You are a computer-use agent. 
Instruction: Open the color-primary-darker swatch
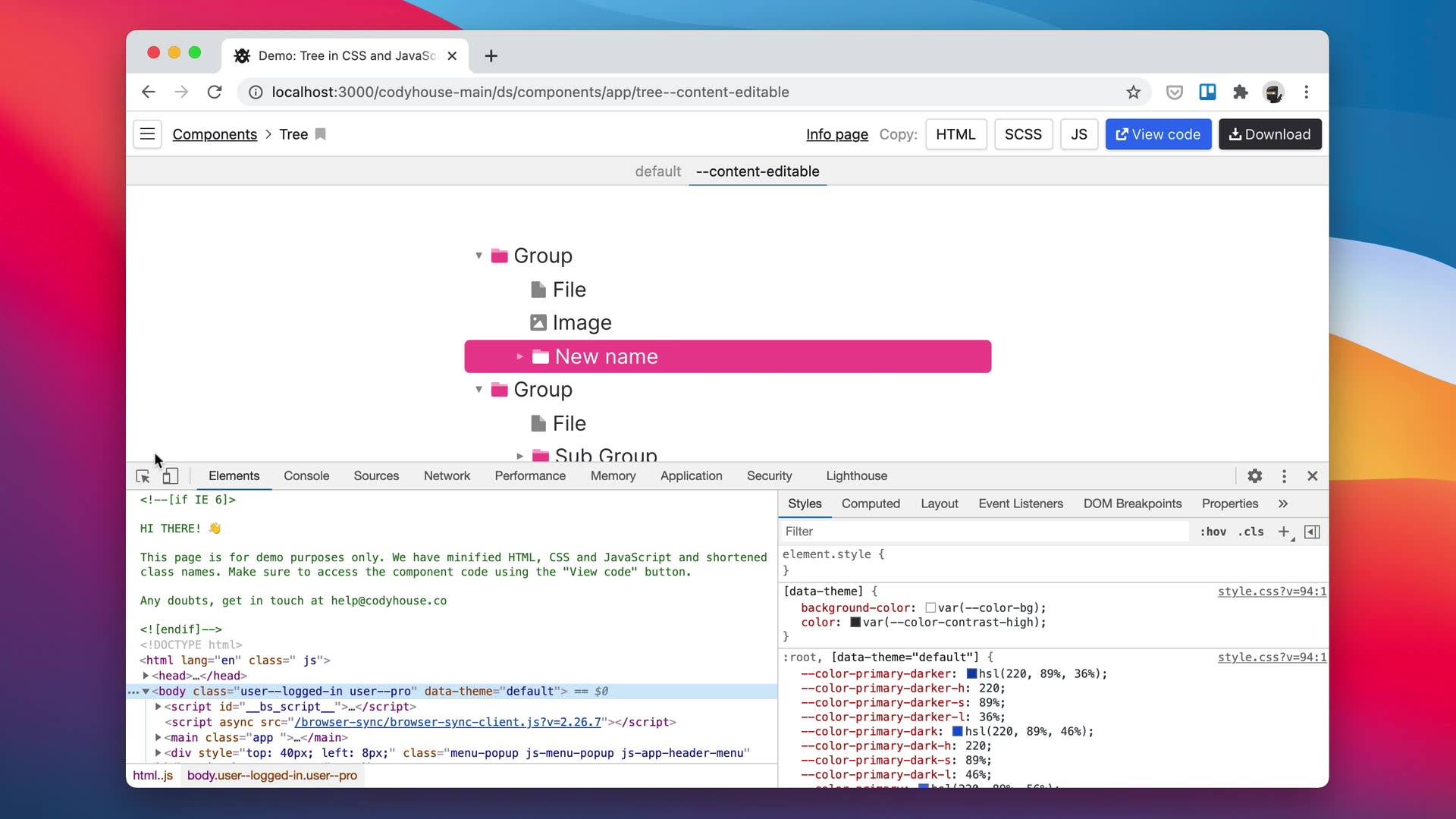point(971,674)
